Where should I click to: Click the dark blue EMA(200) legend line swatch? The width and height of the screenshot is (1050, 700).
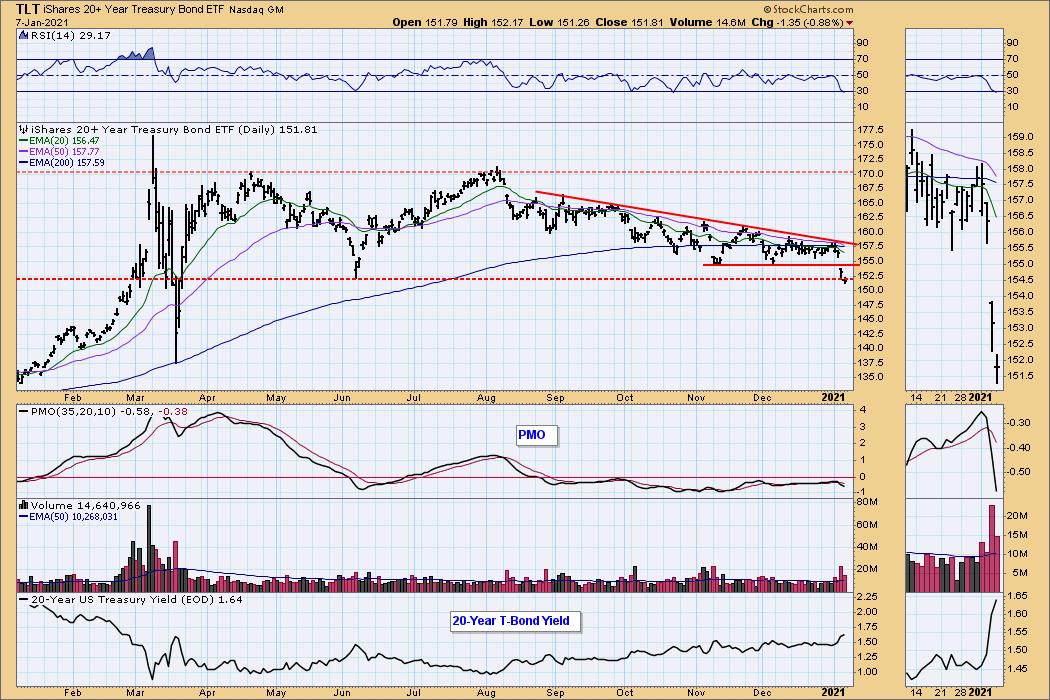click(x=23, y=163)
